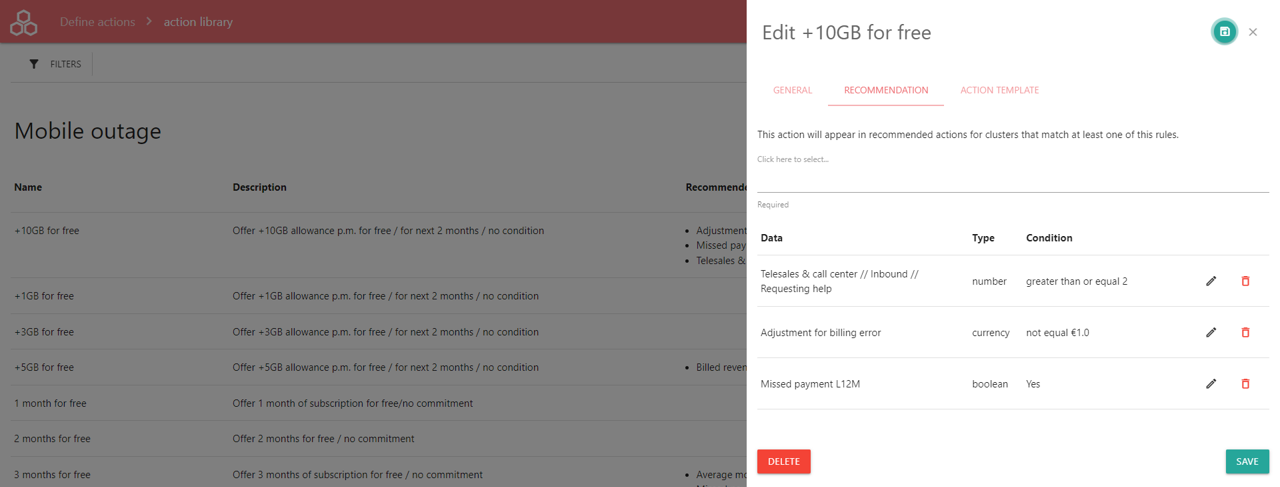Click the red Delete button
Screen dimensions: 1280x487
tap(784, 461)
